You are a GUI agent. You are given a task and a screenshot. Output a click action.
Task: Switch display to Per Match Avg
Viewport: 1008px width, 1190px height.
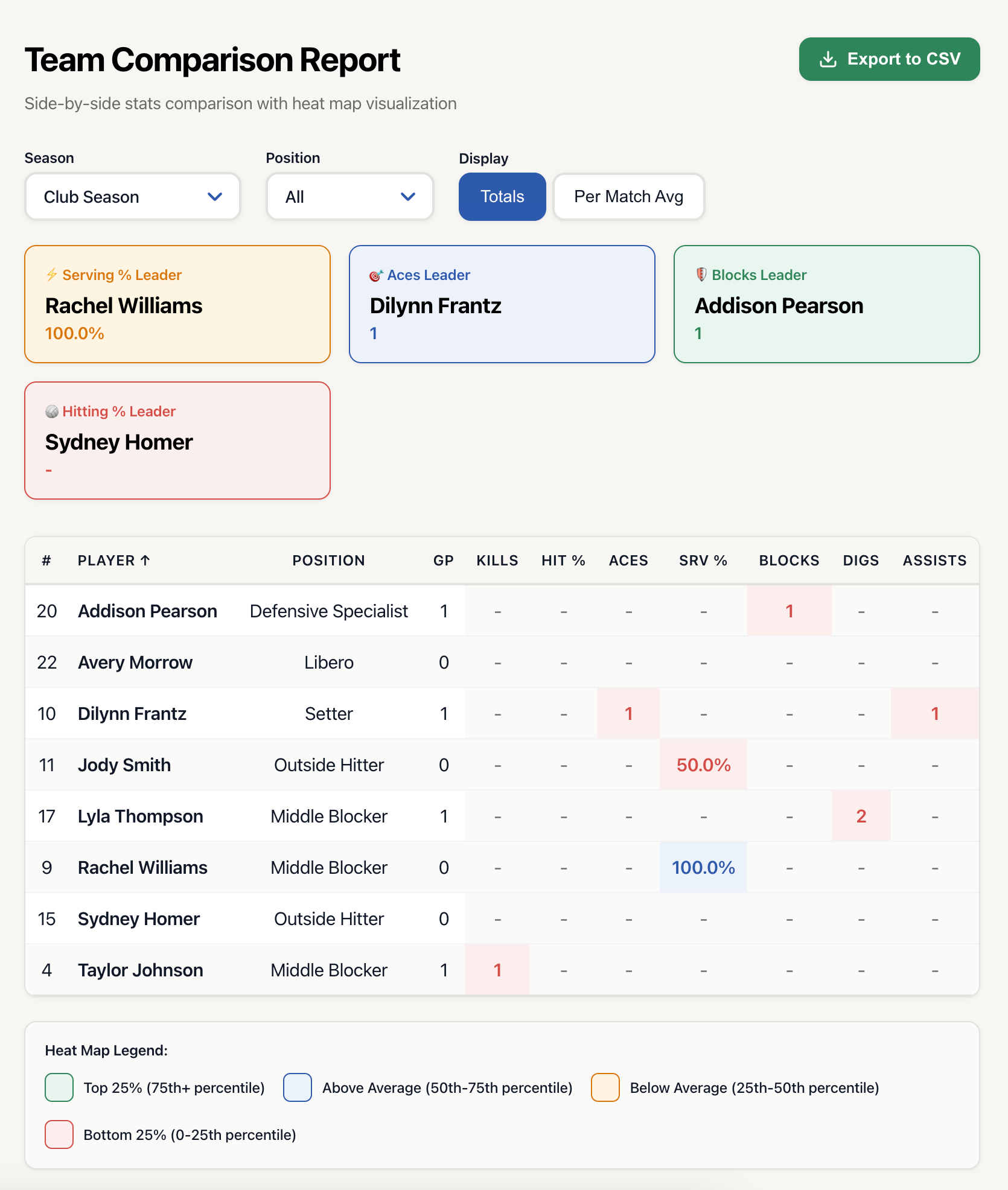(x=628, y=197)
